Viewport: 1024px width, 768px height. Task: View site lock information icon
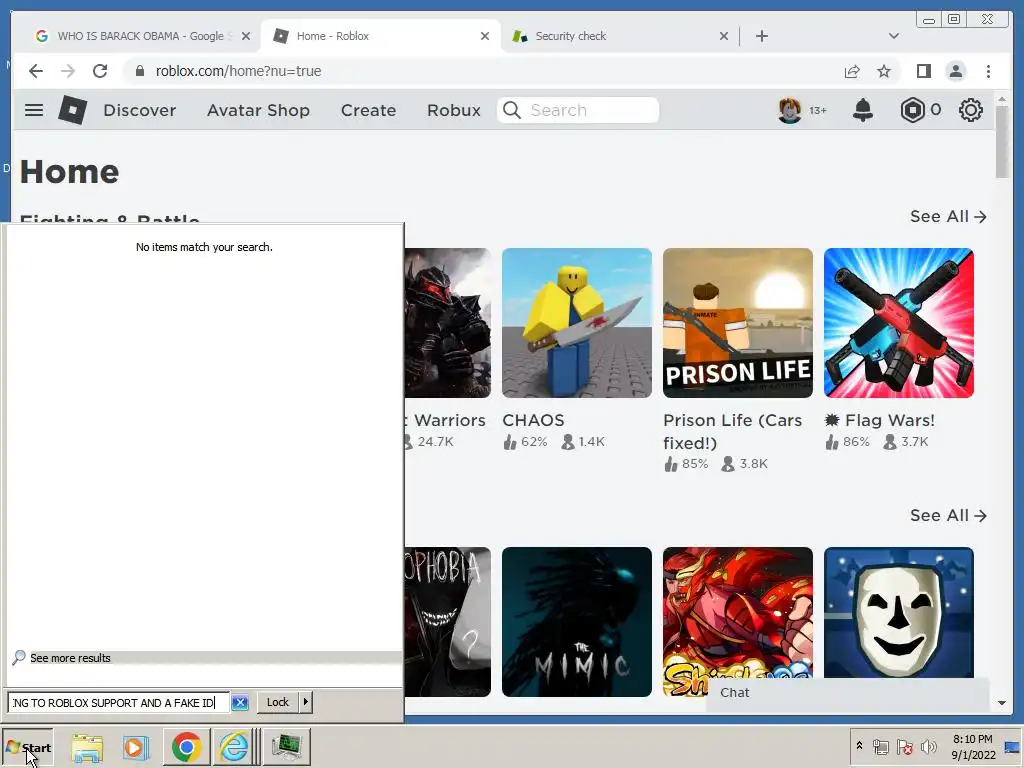click(140, 71)
